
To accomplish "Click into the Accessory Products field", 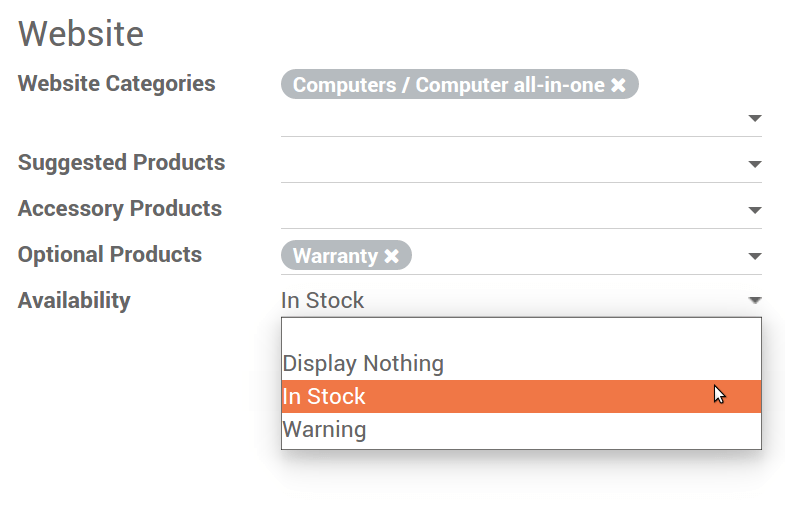I will point(510,210).
